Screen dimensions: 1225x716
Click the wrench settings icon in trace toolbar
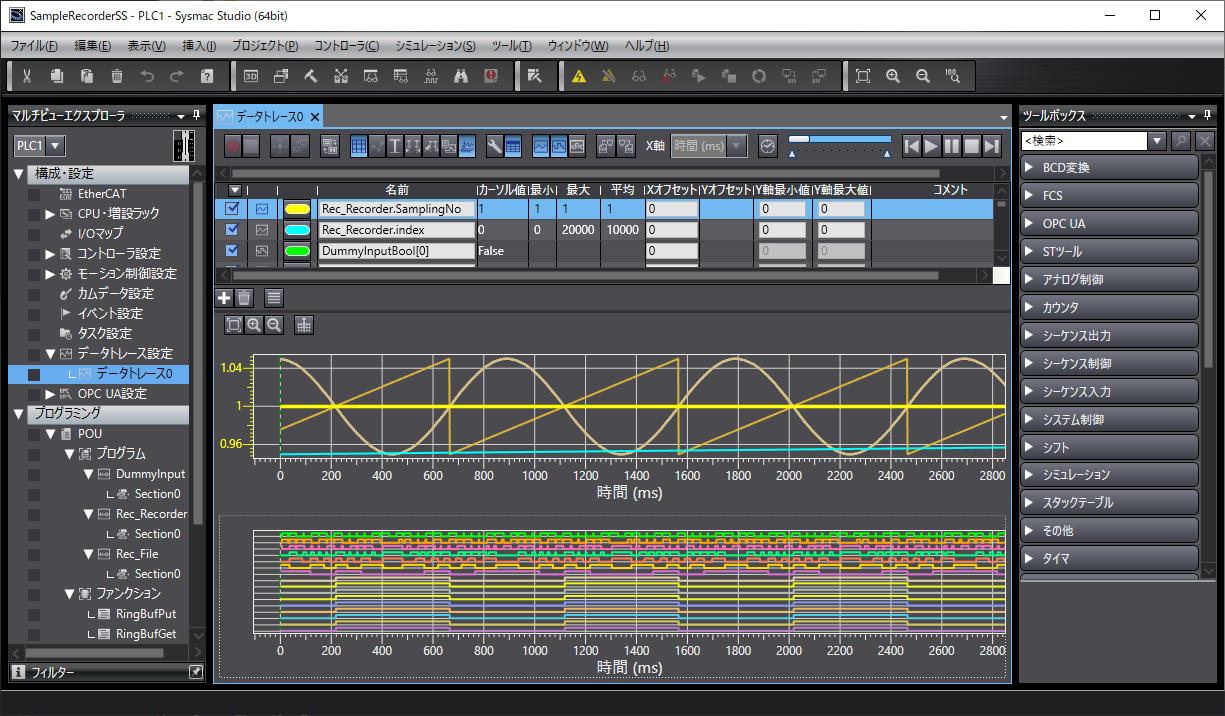[494, 146]
